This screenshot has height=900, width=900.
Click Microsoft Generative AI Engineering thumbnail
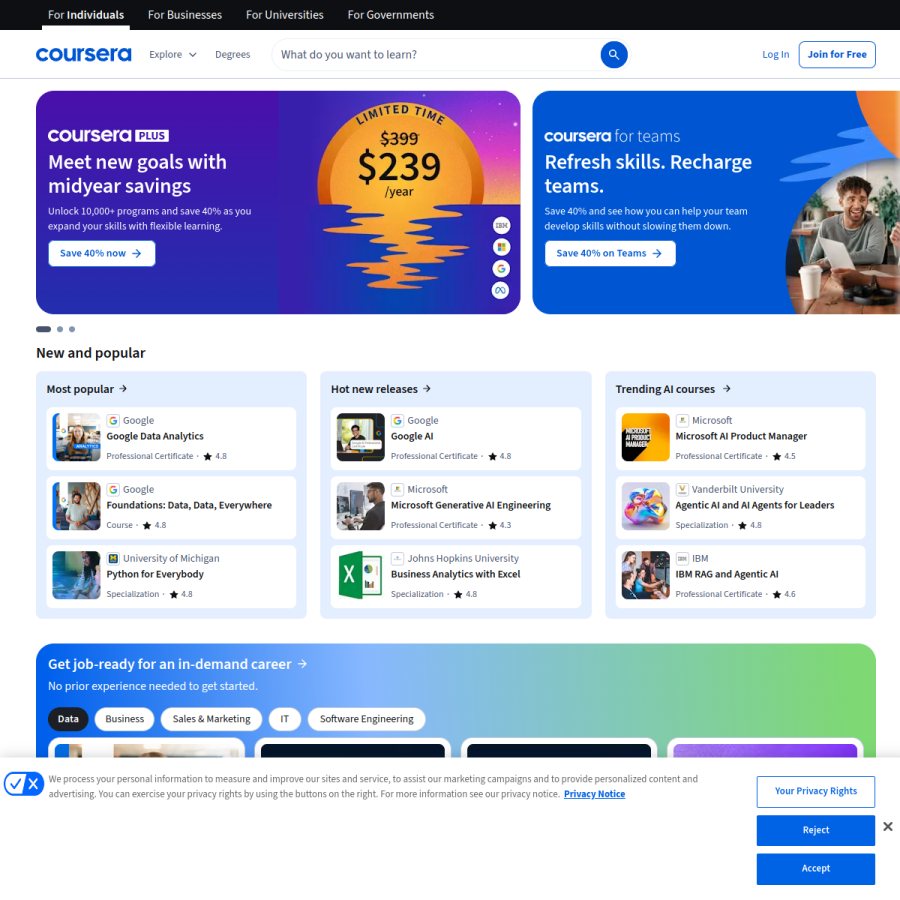tap(360, 506)
